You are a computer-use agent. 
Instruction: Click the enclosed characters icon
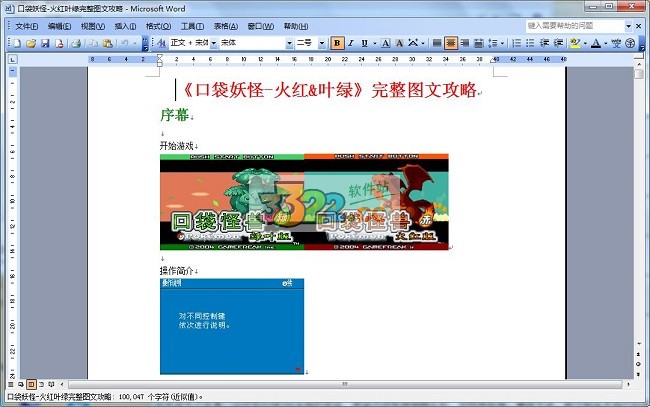coord(630,43)
